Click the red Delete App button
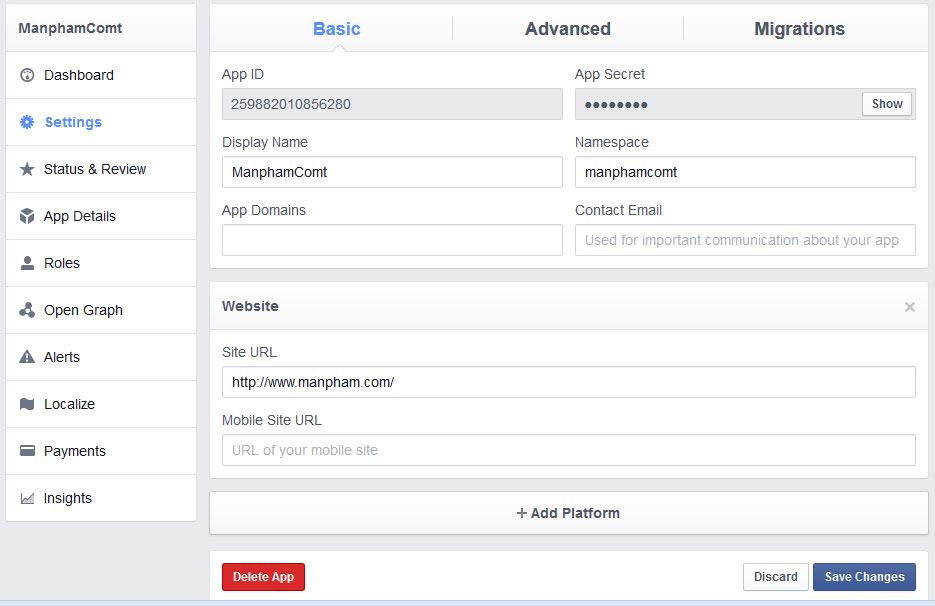 tap(263, 577)
